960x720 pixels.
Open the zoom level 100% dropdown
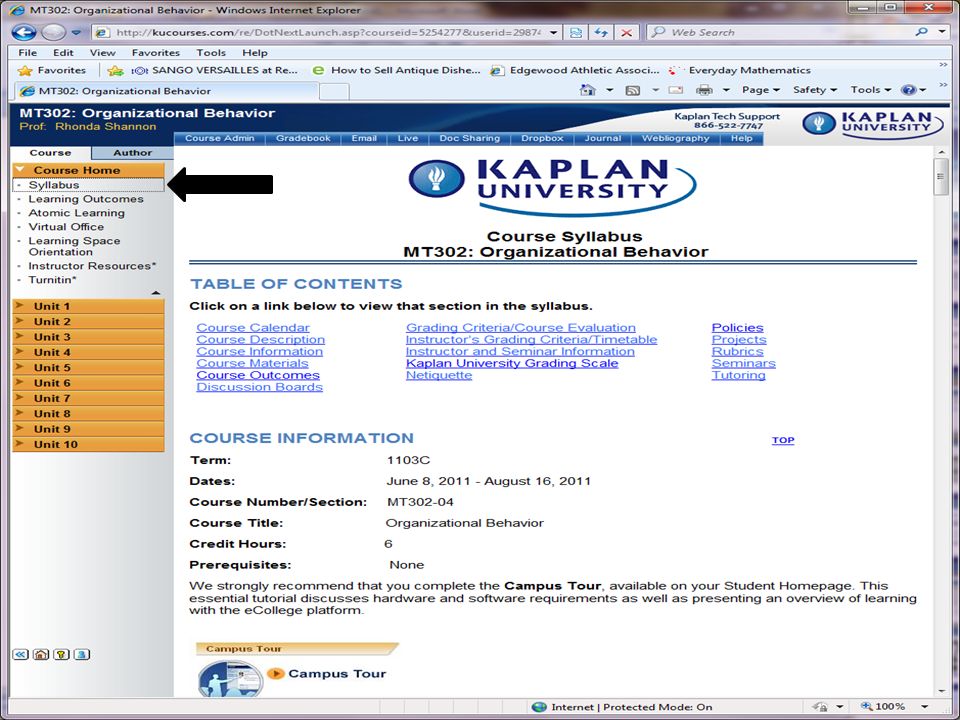pyautogui.click(x=924, y=707)
